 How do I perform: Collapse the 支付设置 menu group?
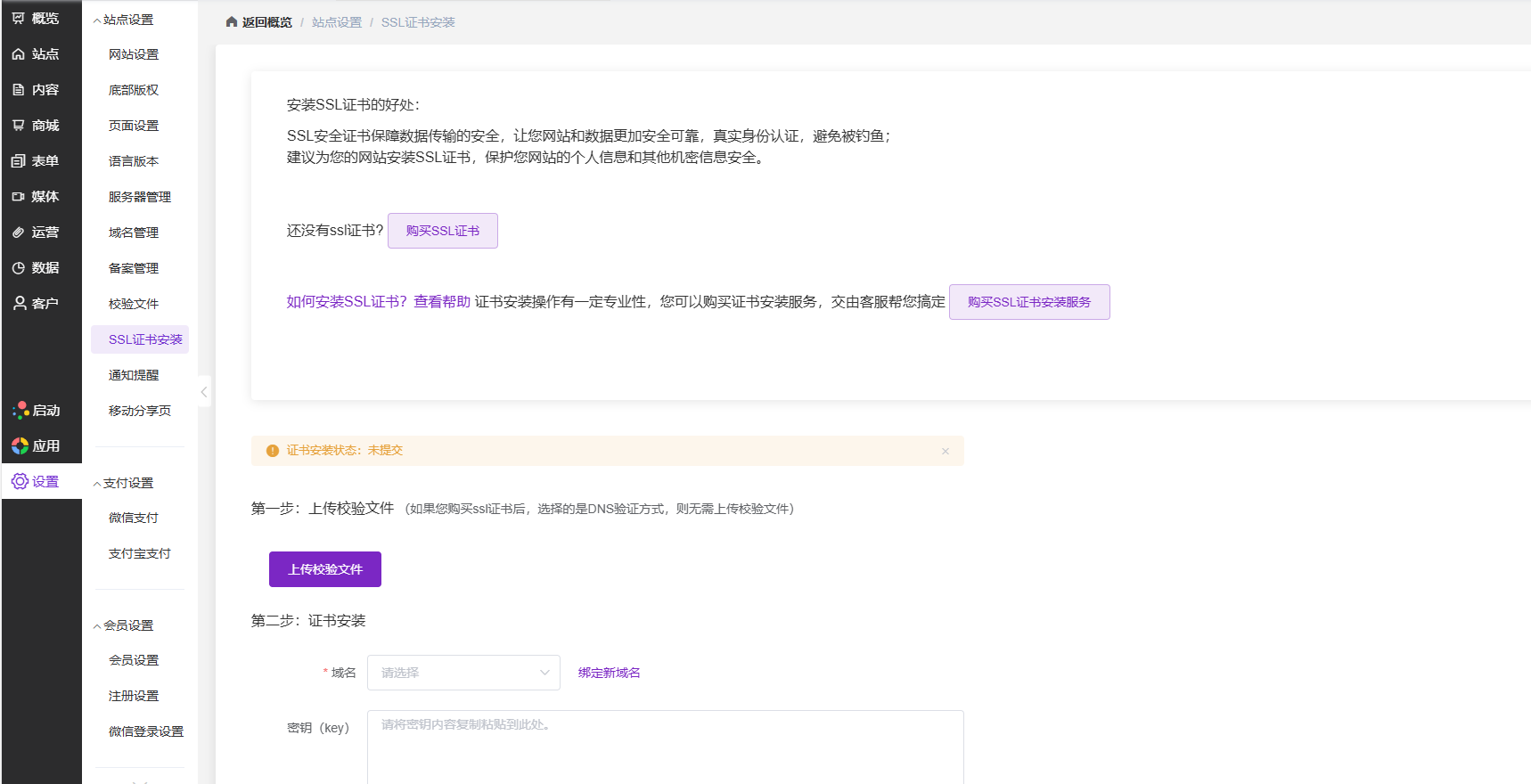point(97,484)
